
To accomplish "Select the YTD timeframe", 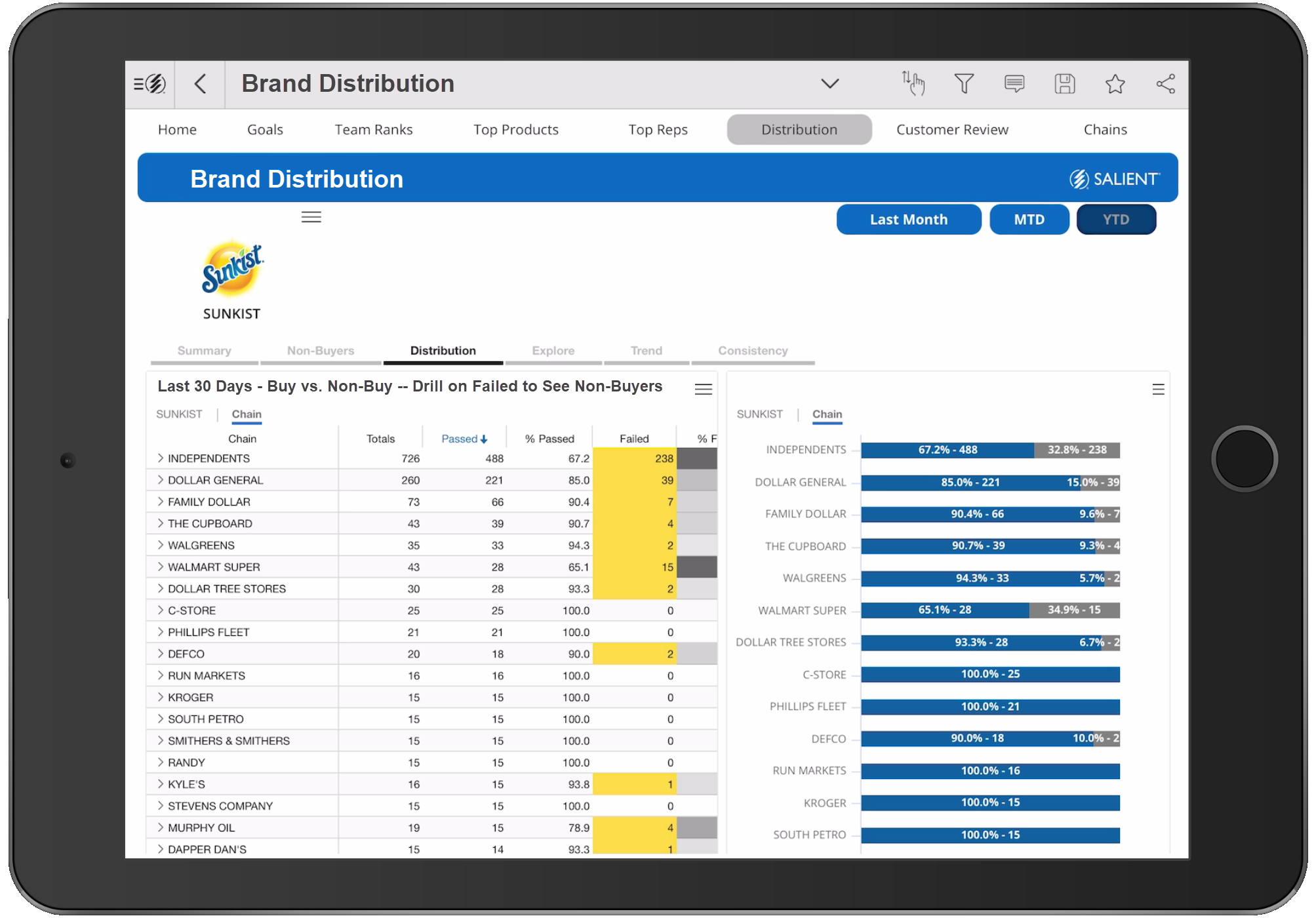I will 1116,220.
